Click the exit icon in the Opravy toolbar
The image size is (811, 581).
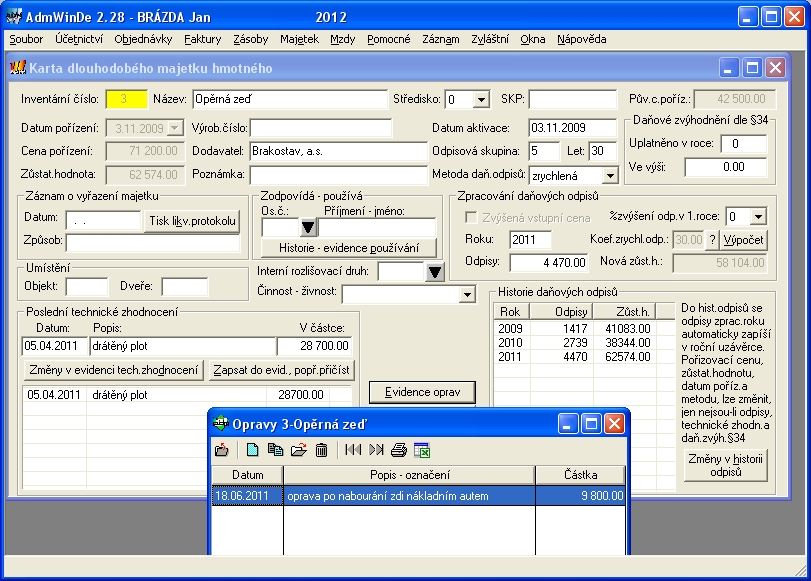tap(222, 450)
